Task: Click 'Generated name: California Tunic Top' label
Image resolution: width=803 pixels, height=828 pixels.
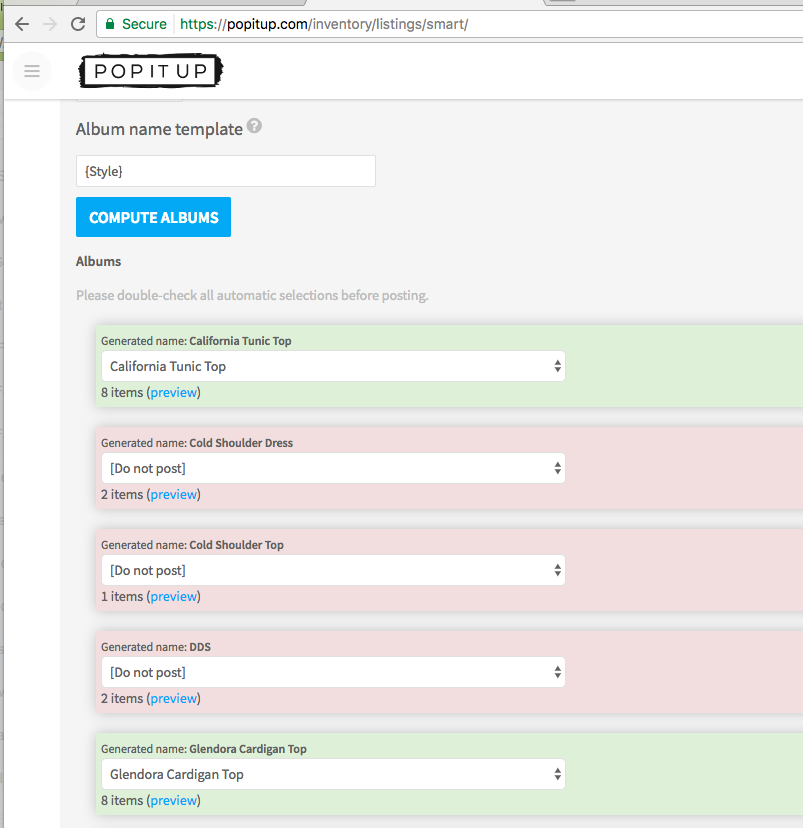Action: (196, 341)
